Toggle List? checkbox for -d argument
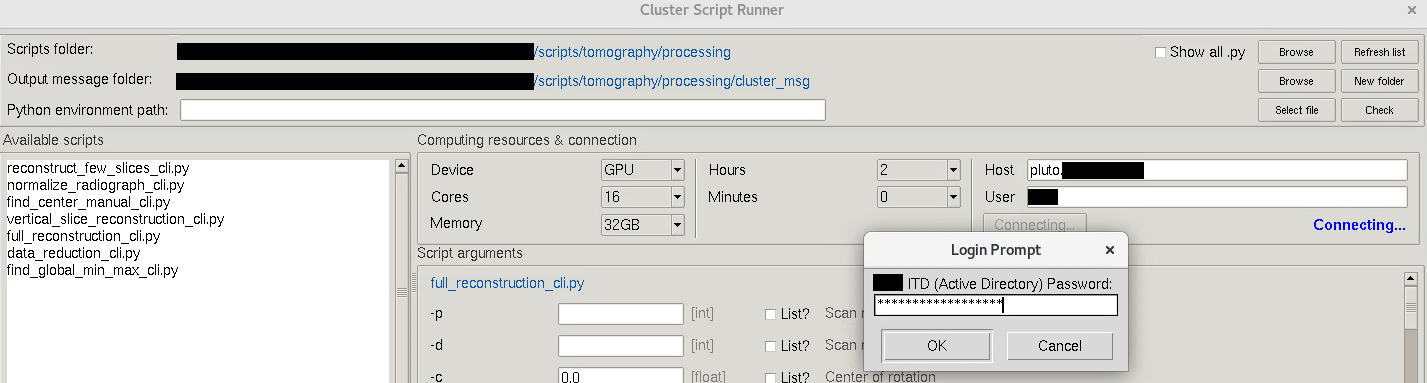The height and width of the screenshot is (383, 1427). (x=770, y=346)
